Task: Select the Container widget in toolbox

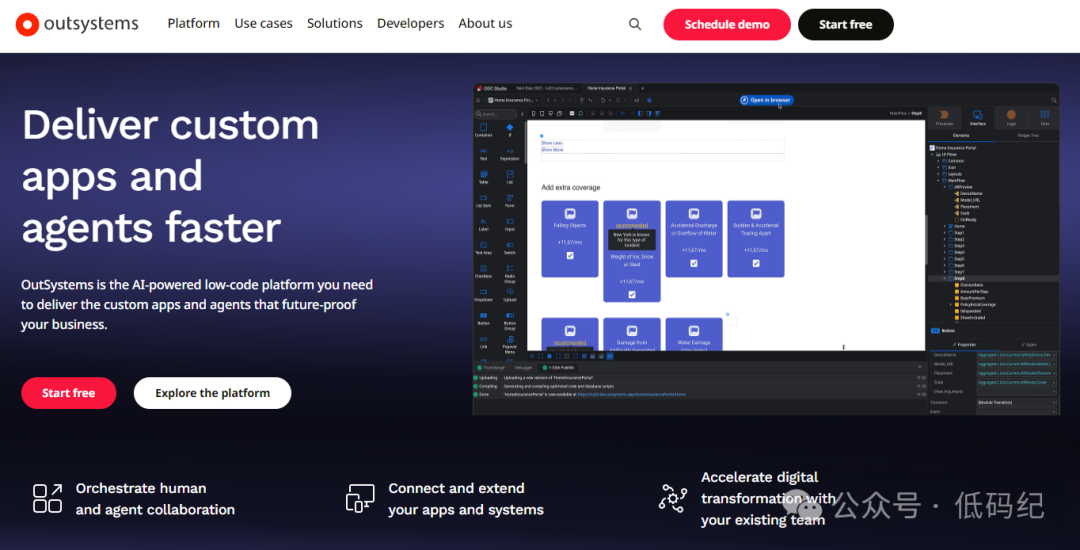Action: [x=484, y=130]
